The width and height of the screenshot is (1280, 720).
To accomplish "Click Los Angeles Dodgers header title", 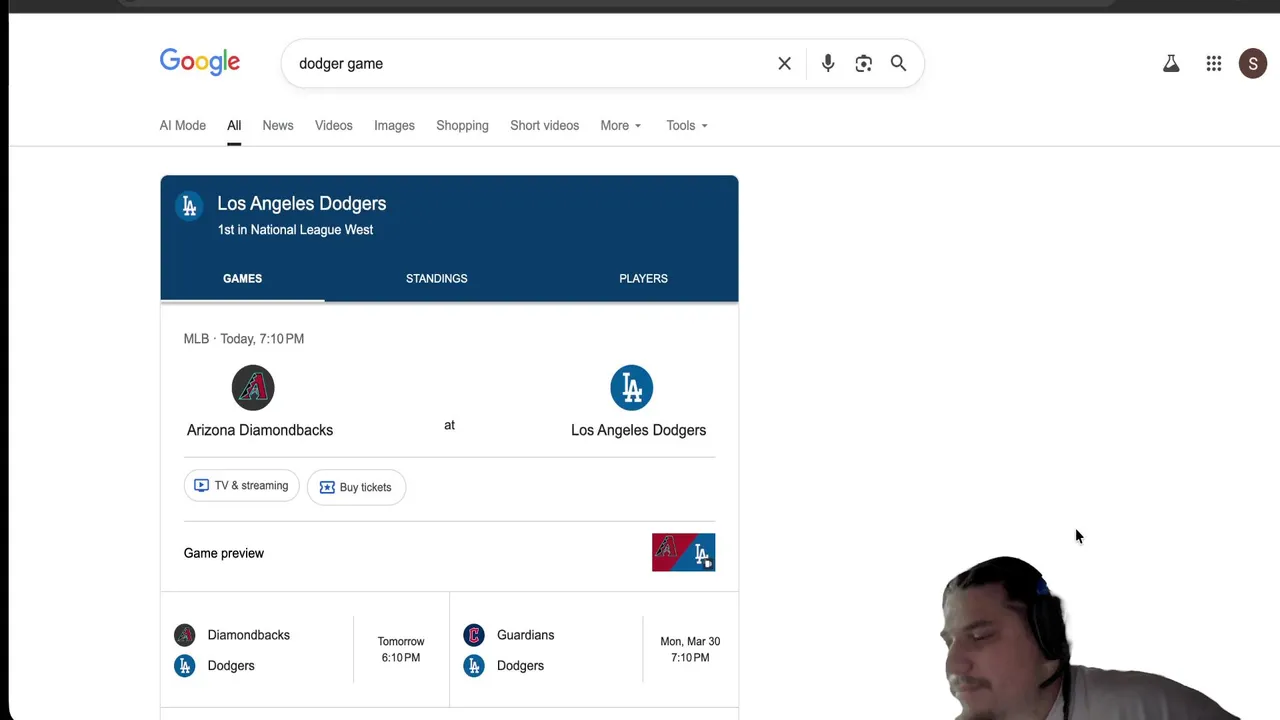I will tap(302, 204).
